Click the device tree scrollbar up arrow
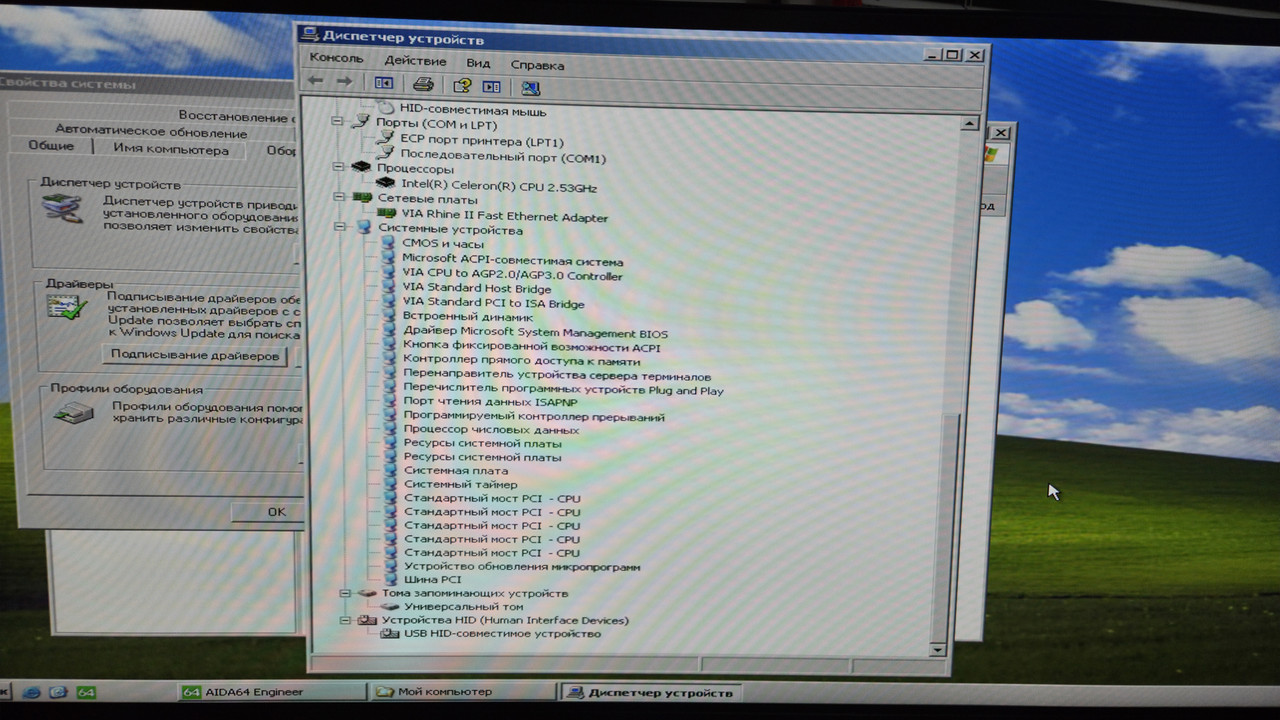Screen dimensions: 1280x720 pyautogui.click(x=969, y=124)
